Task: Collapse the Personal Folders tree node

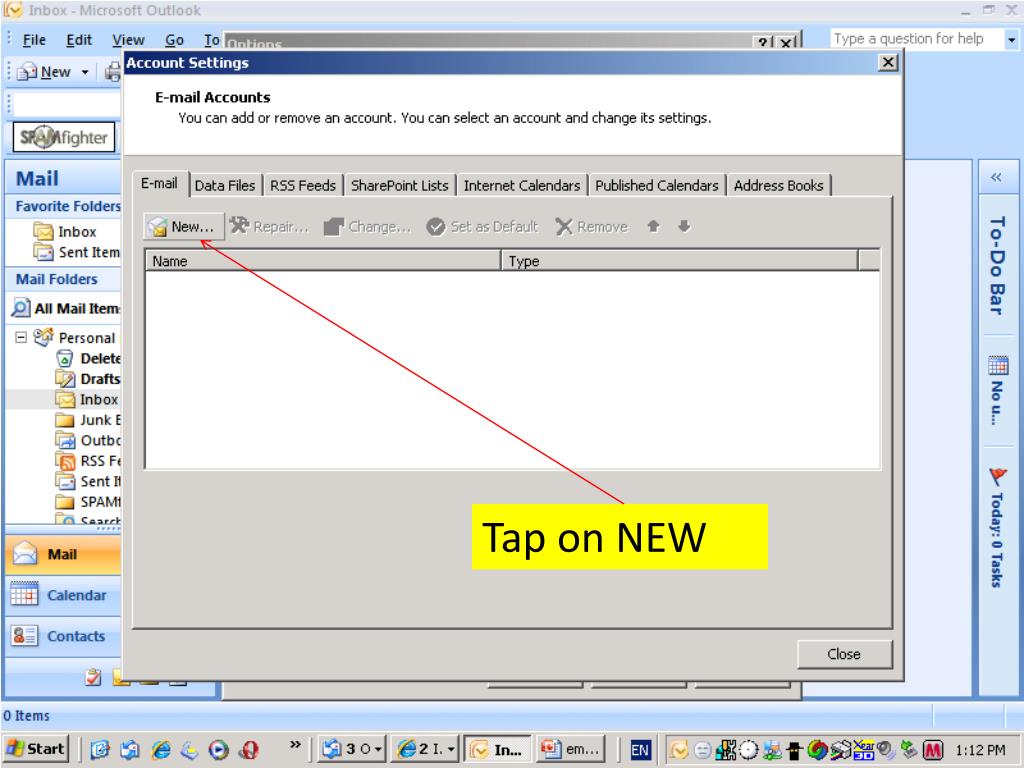Action: click(21, 337)
